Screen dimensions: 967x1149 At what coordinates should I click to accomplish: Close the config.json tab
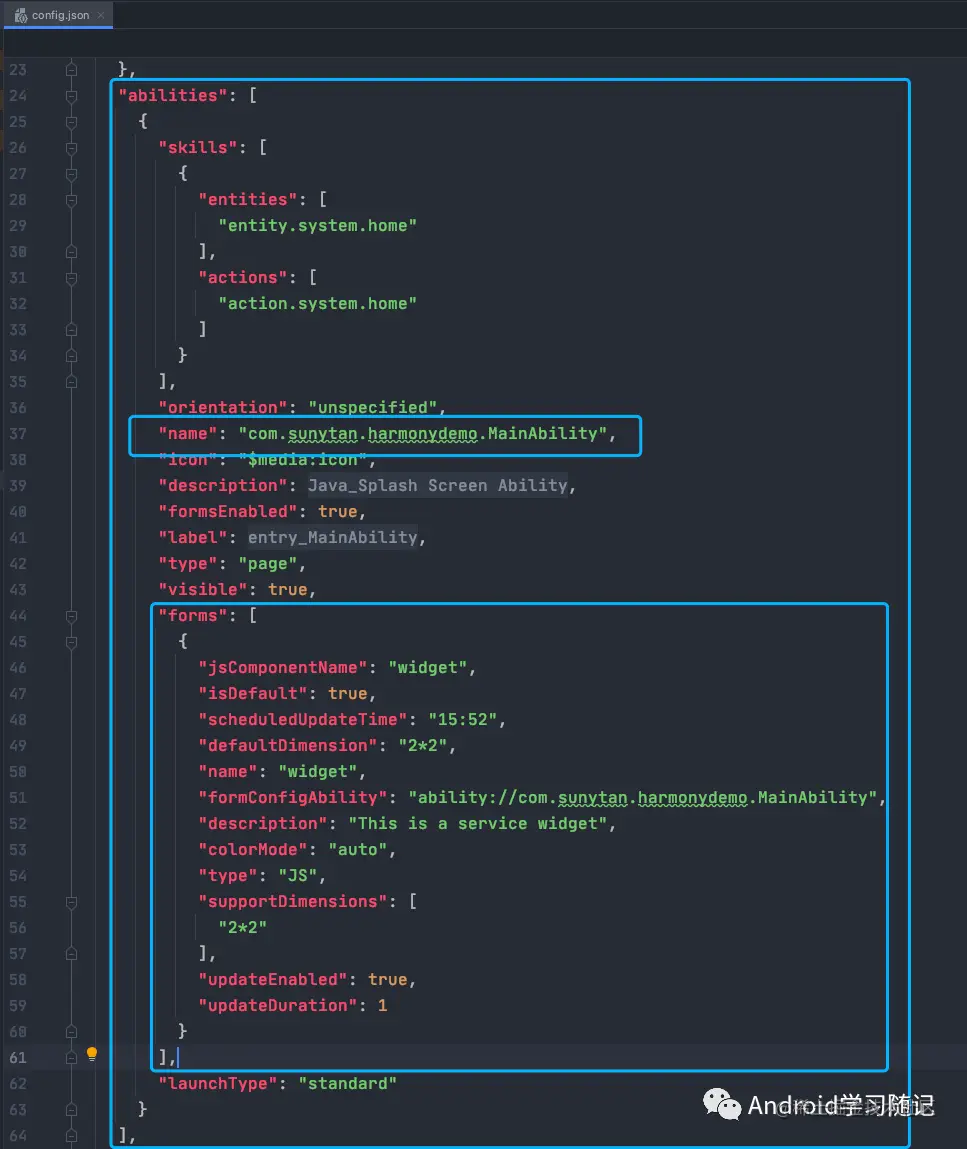(x=101, y=15)
